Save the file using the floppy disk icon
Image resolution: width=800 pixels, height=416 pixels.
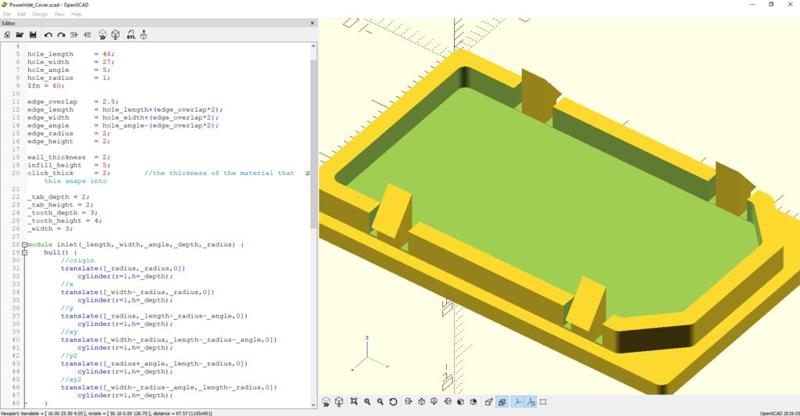click(x=33, y=35)
